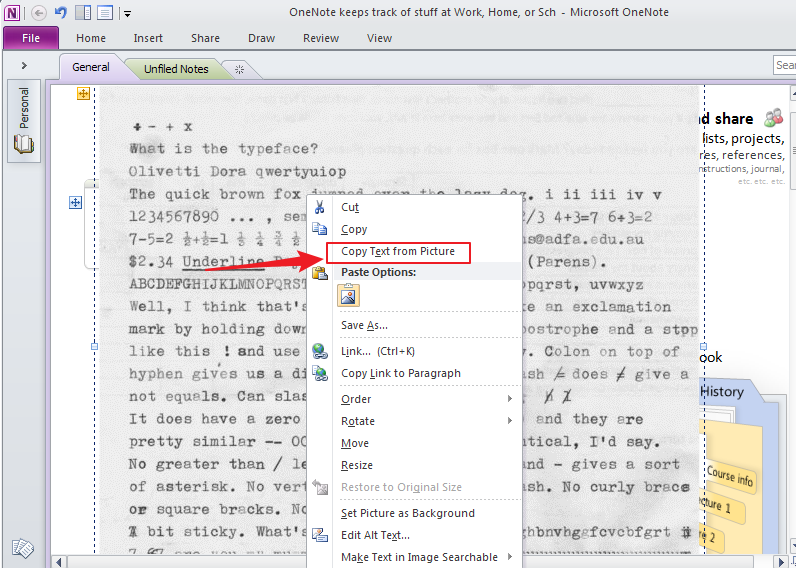Click the OneNote application icon
The image size is (796, 568).
tap(12, 13)
